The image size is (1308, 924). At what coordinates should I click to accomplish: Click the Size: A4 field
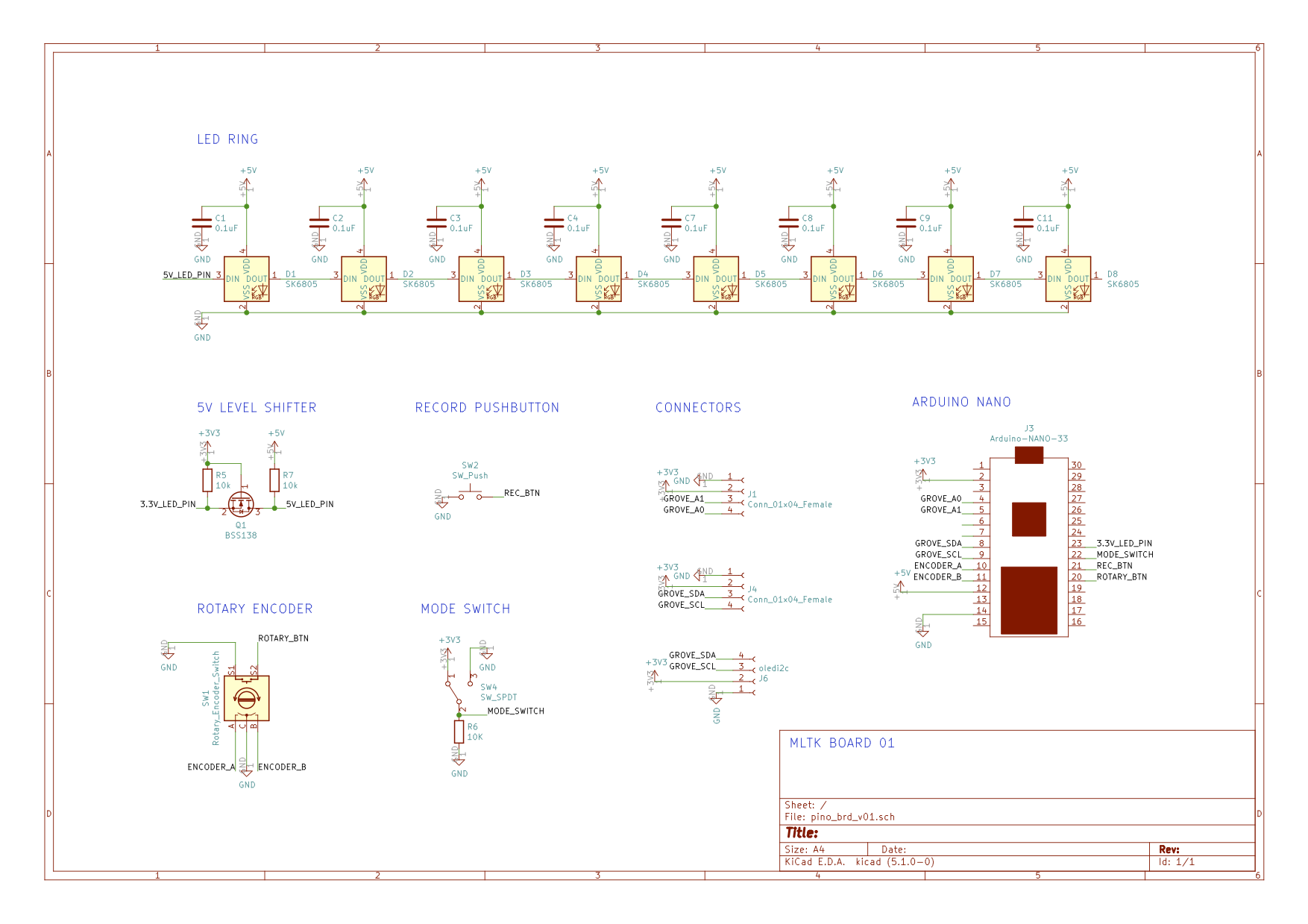(x=805, y=849)
